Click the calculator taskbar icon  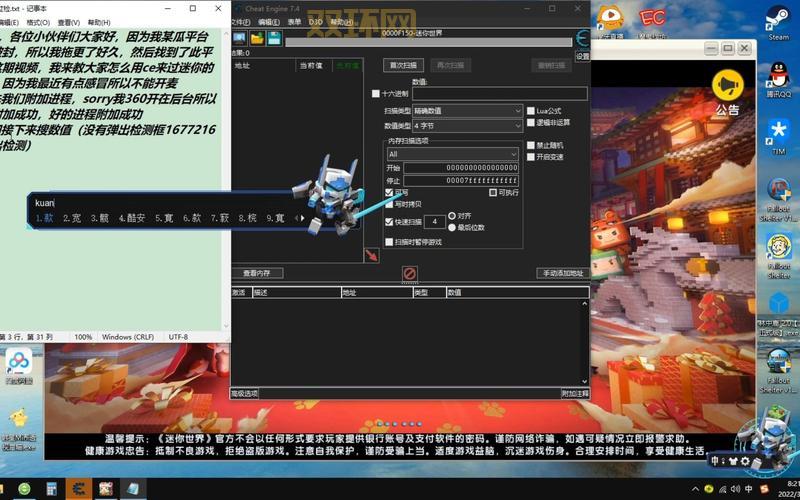(x=52, y=489)
